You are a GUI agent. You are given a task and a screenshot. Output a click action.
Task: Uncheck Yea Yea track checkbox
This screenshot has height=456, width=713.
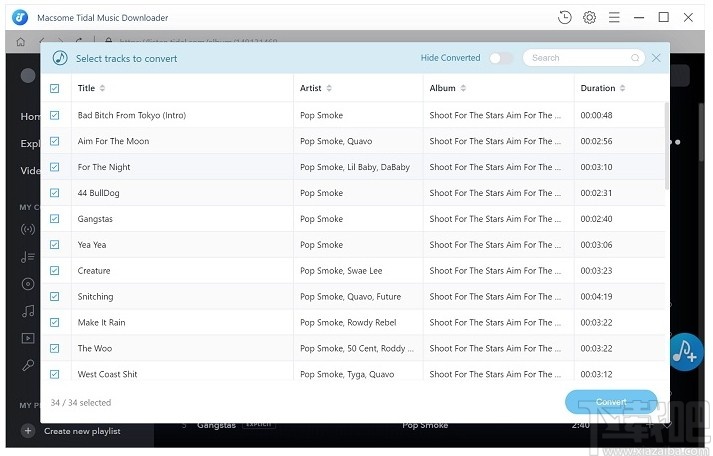click(x=55, y=245)
